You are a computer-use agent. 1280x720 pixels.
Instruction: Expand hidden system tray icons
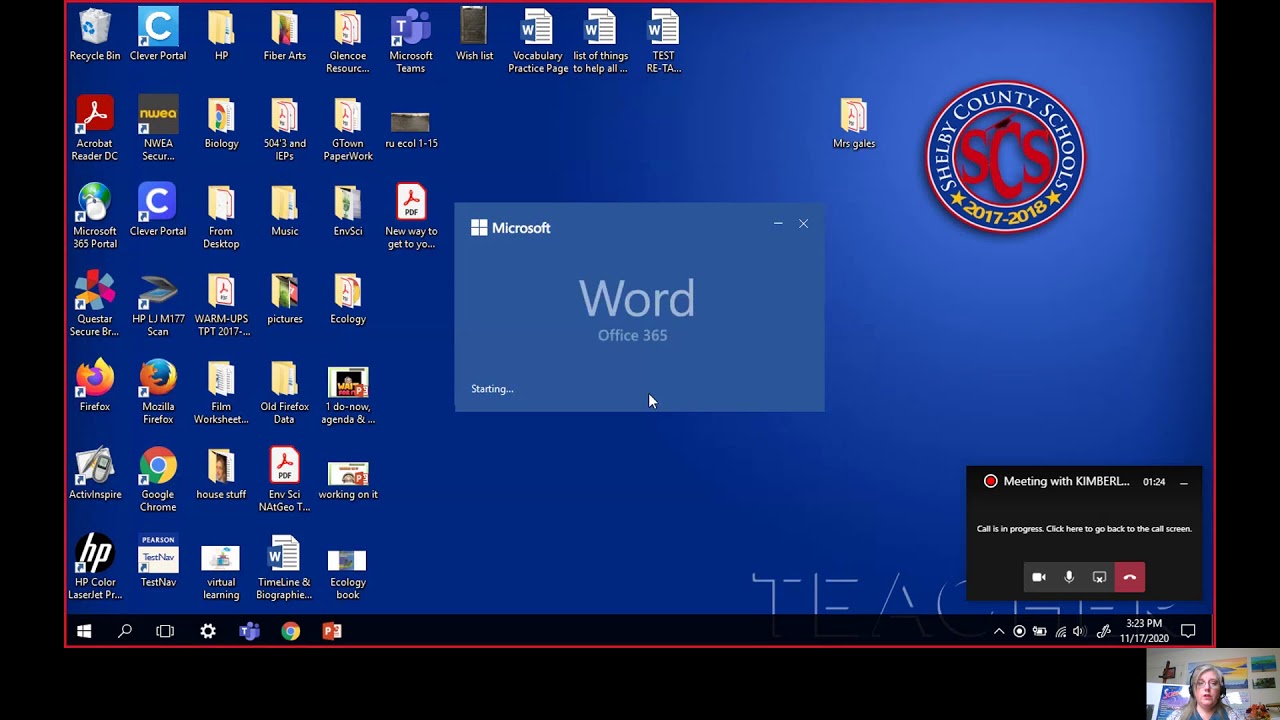click(x=998, y=631)
